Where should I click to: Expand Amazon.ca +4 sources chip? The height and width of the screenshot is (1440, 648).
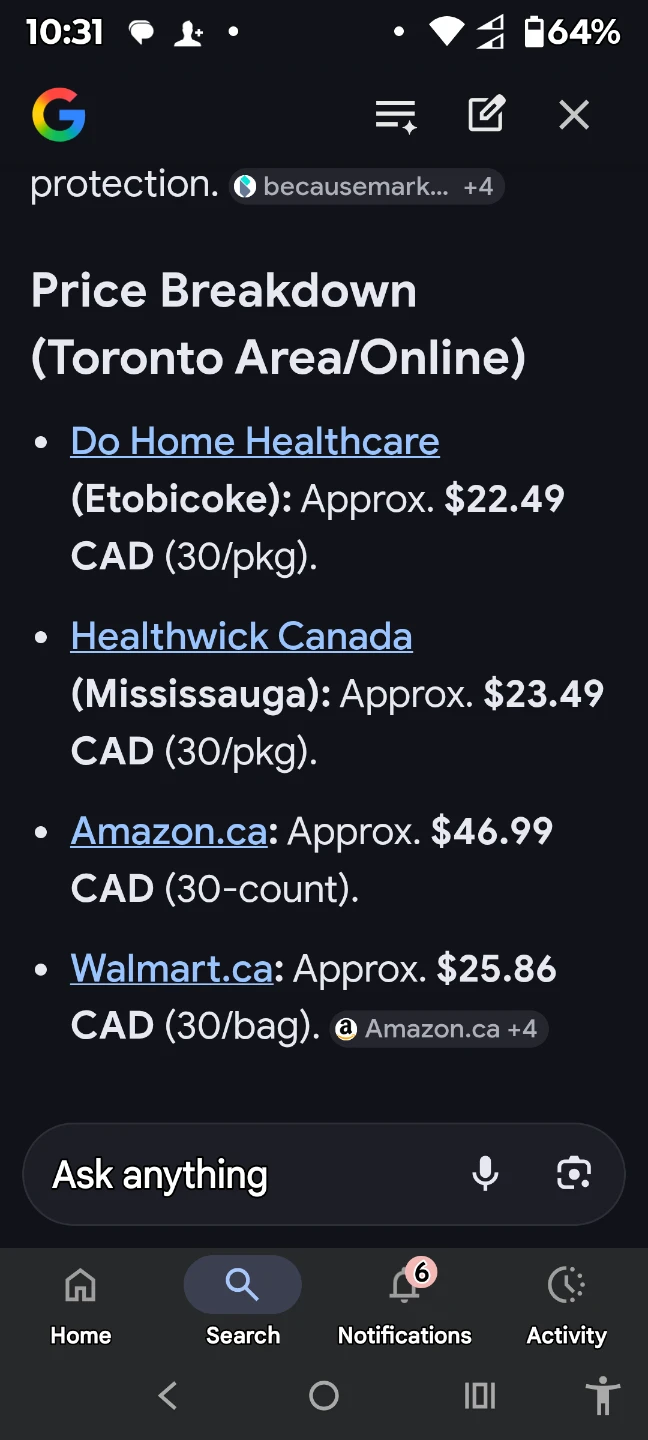point(439,1029)
